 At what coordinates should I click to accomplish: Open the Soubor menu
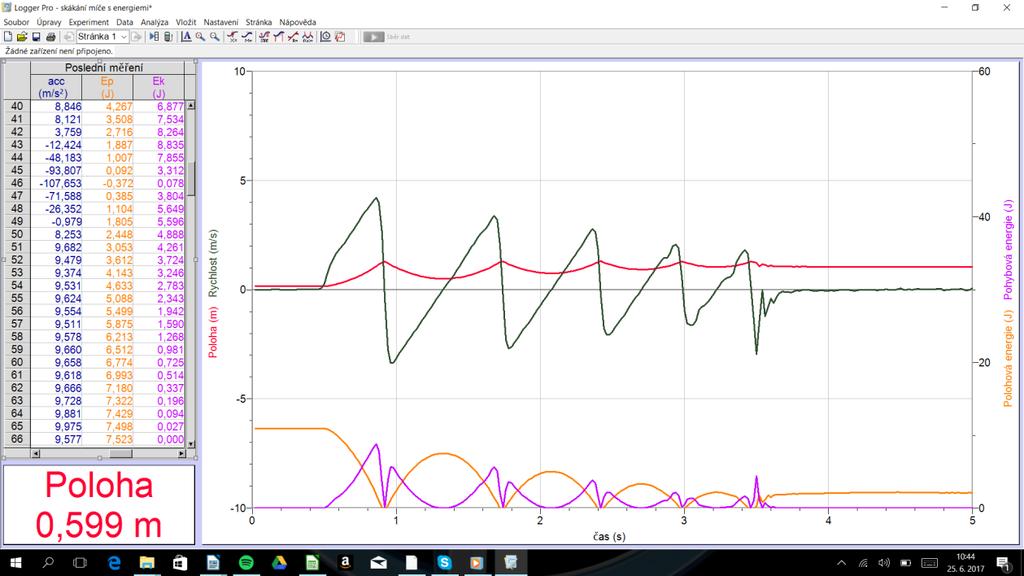(16, 22)
